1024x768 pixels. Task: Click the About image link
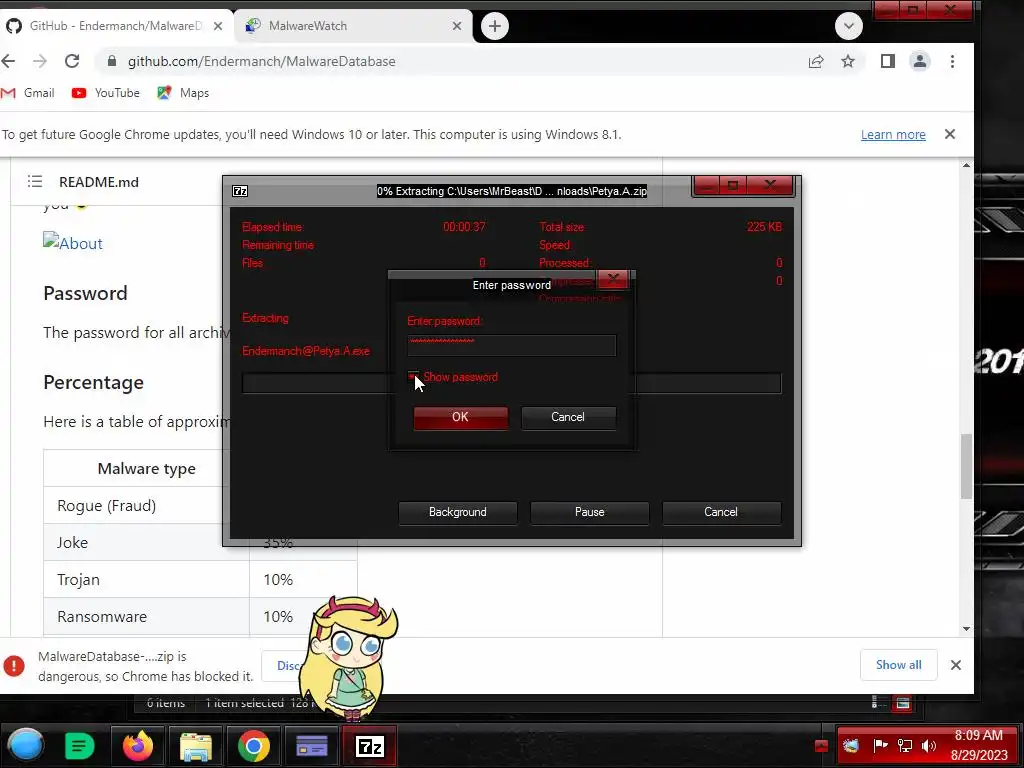[x=72, y=242]
